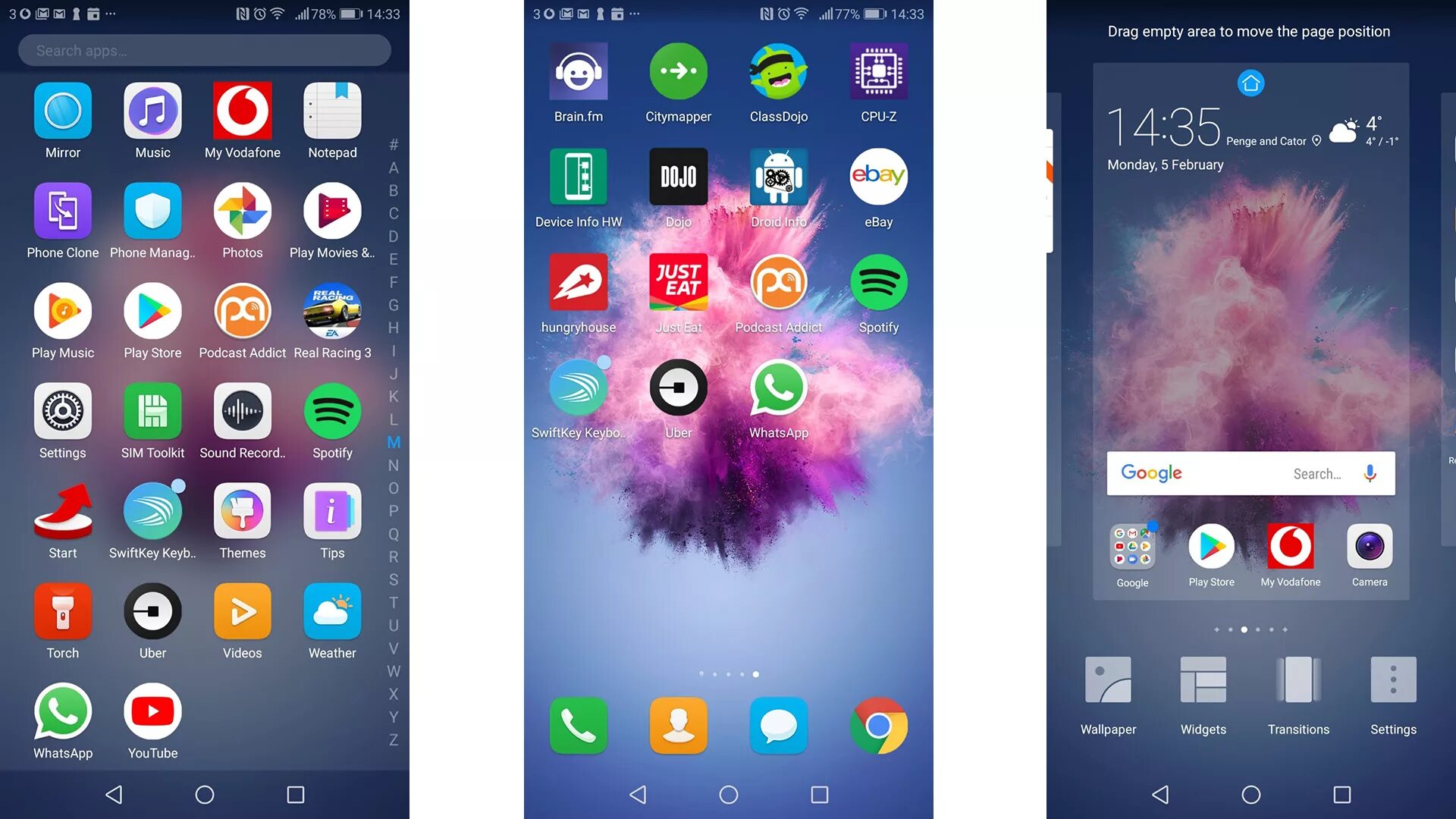Expand alphabetical app list letter W
1456x819 pixels.
(393, 670)
